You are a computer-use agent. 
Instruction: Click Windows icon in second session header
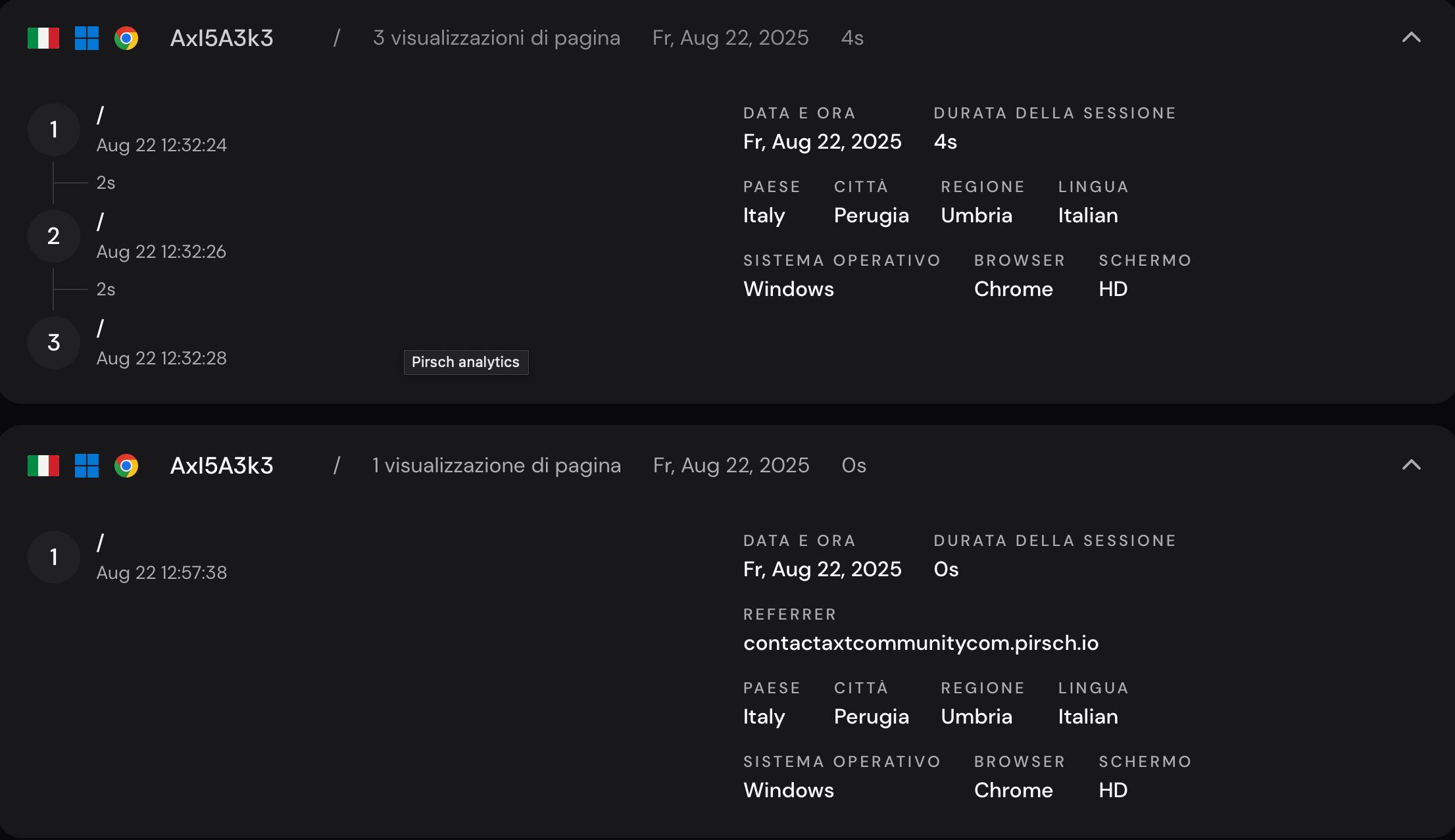pos(87,466)
